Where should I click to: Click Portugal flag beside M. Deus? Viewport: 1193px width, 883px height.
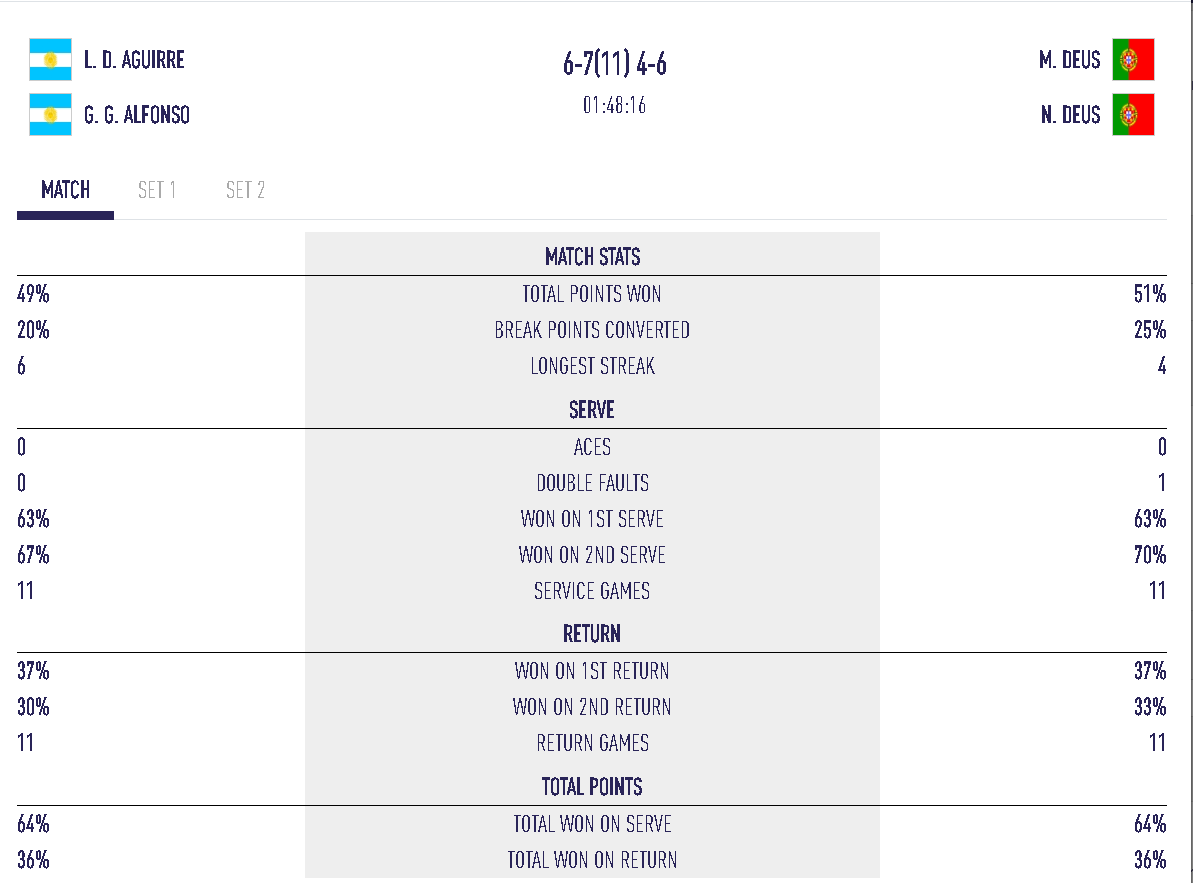[1133, 59]
